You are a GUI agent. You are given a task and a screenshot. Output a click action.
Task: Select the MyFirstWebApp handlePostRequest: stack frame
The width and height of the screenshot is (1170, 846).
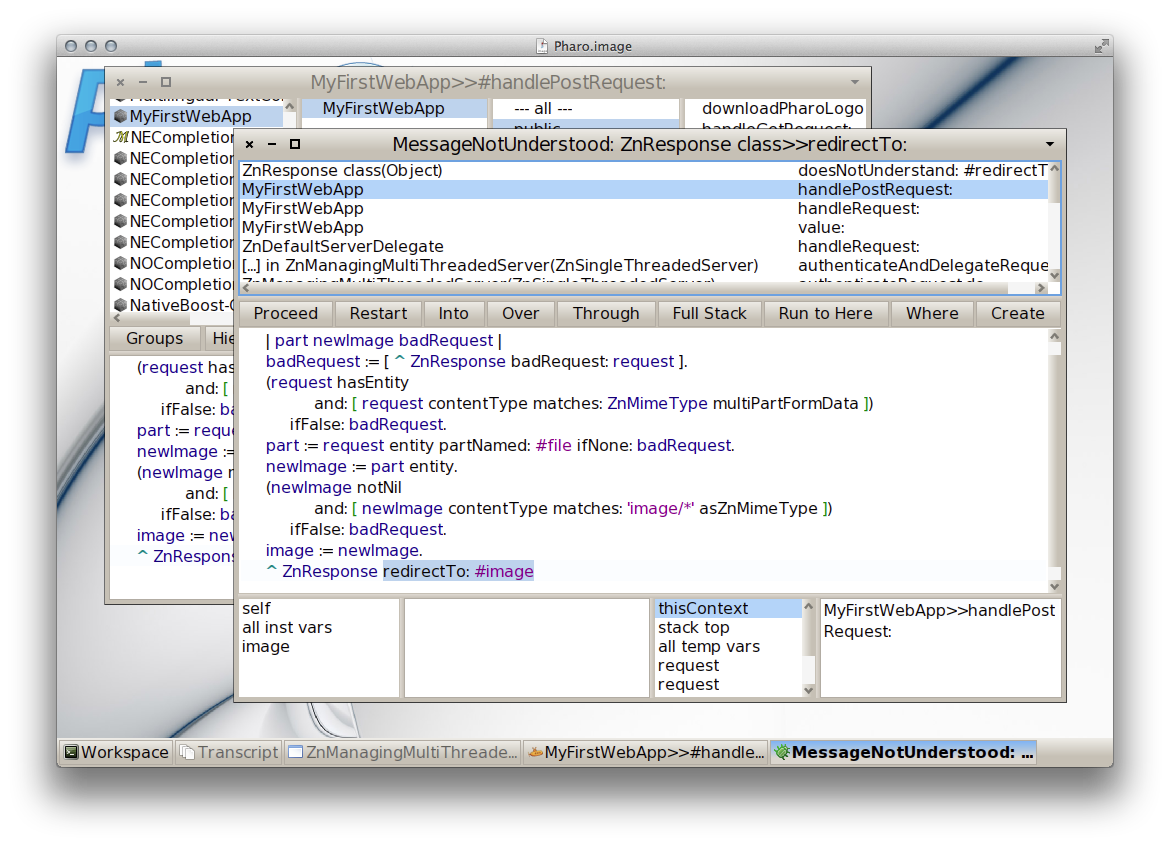[644, 189]
